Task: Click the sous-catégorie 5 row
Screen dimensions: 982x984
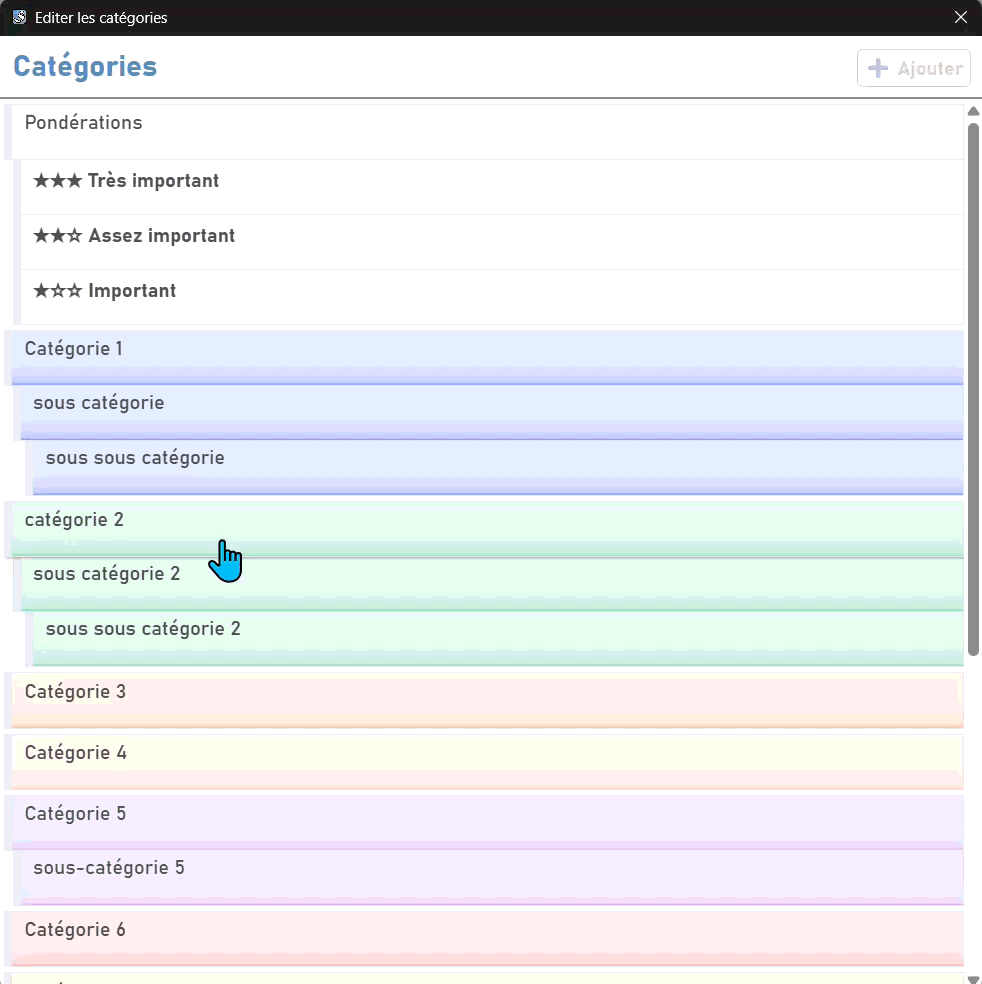Action: (492, 877)
